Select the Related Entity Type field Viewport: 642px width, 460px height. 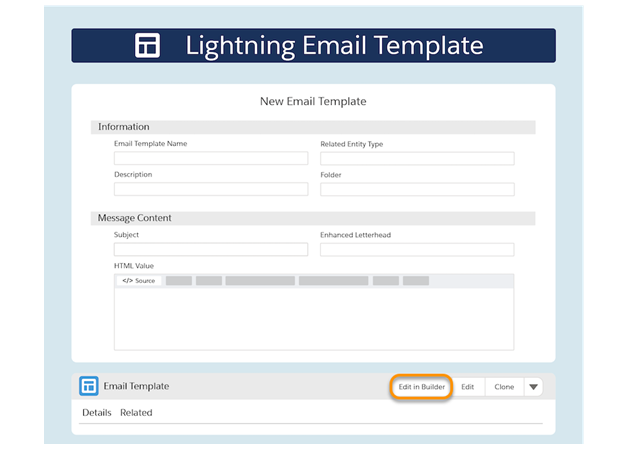417,158
